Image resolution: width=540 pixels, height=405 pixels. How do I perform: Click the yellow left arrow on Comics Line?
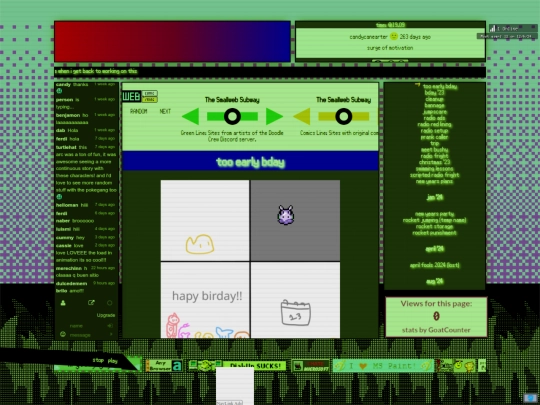[x=302, y=116]
